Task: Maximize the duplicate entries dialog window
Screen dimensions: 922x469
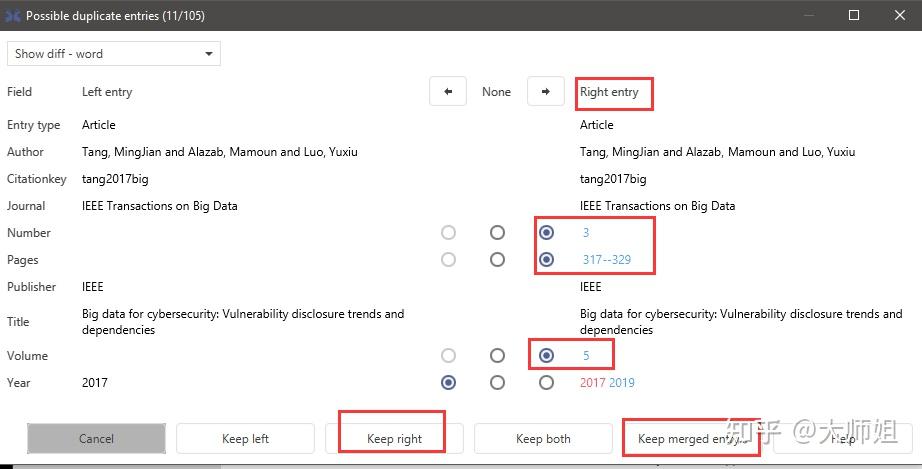Action: click(854, 16)
